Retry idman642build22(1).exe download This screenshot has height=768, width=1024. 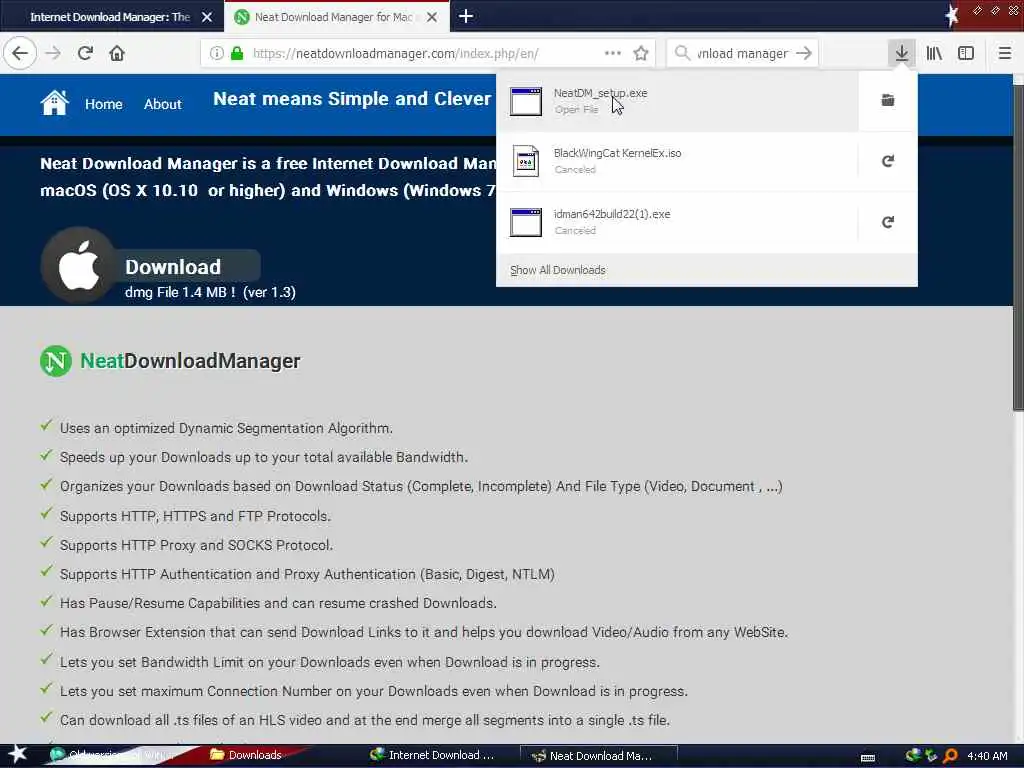pyautogui.click(x=888, y=222)
